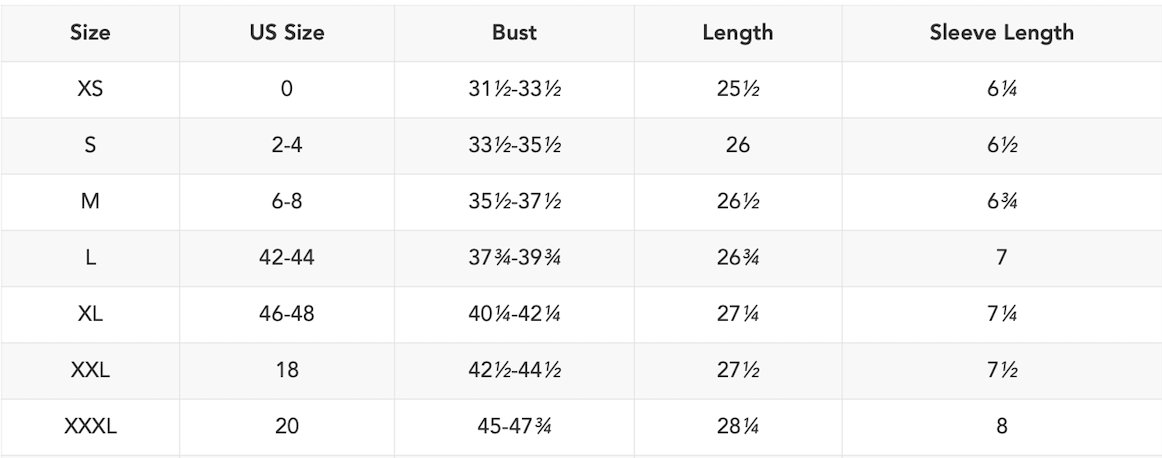This screenshot has width=1162, height=458.
Task: Click the Length column header
Action: click(x=739, y=32)
